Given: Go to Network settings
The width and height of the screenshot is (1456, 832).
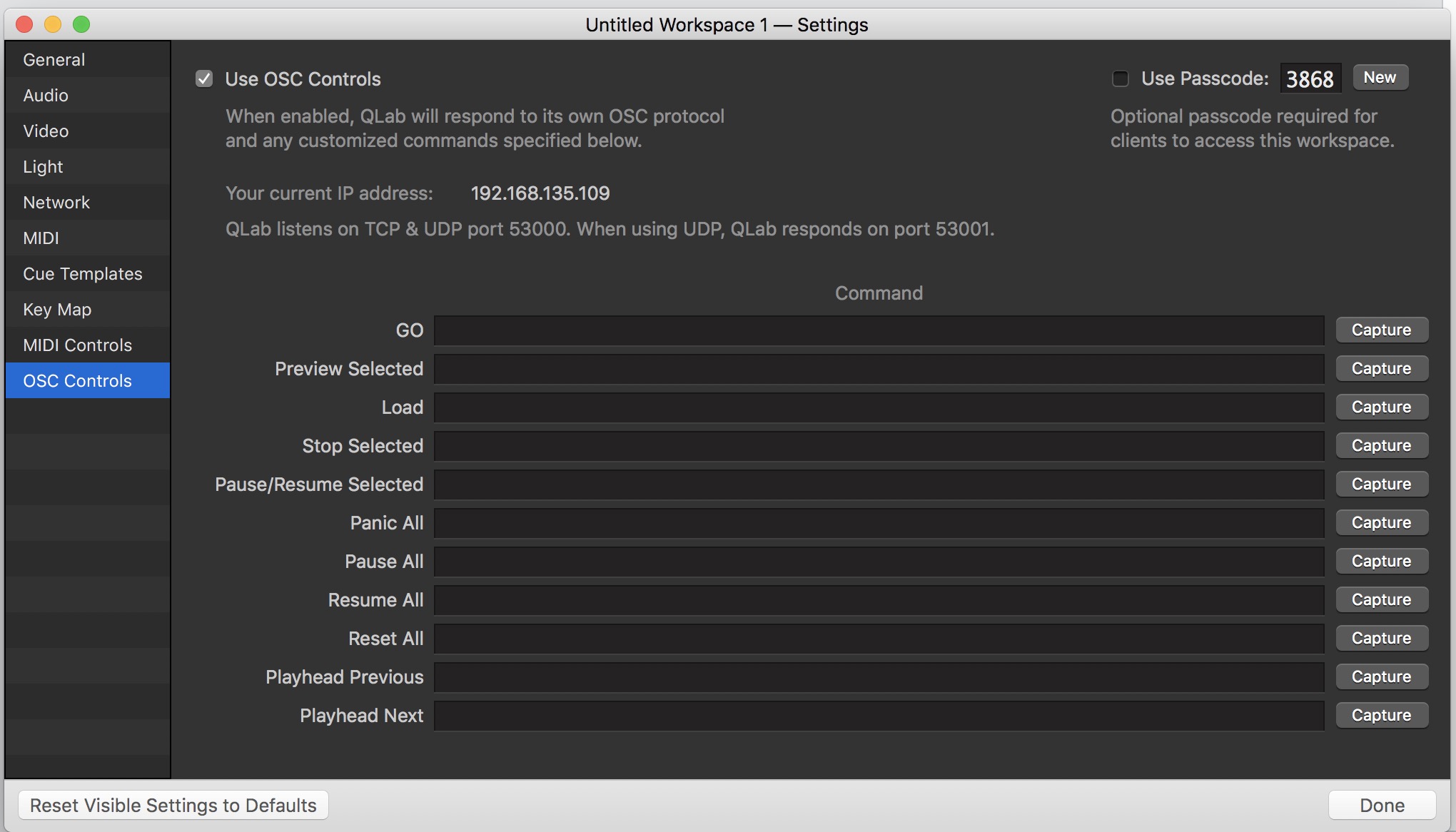Looking at the screenshot, I should [56, 203].
